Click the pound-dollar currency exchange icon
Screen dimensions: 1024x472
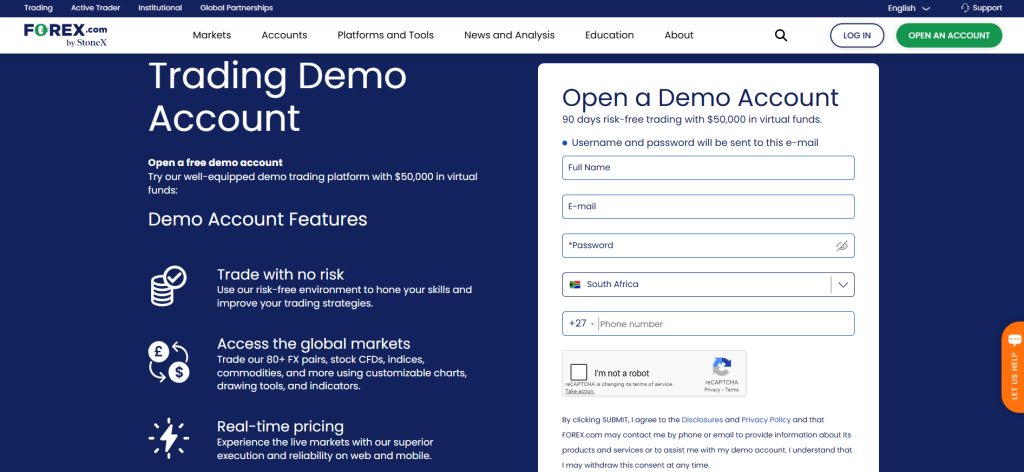click(168, 362)
